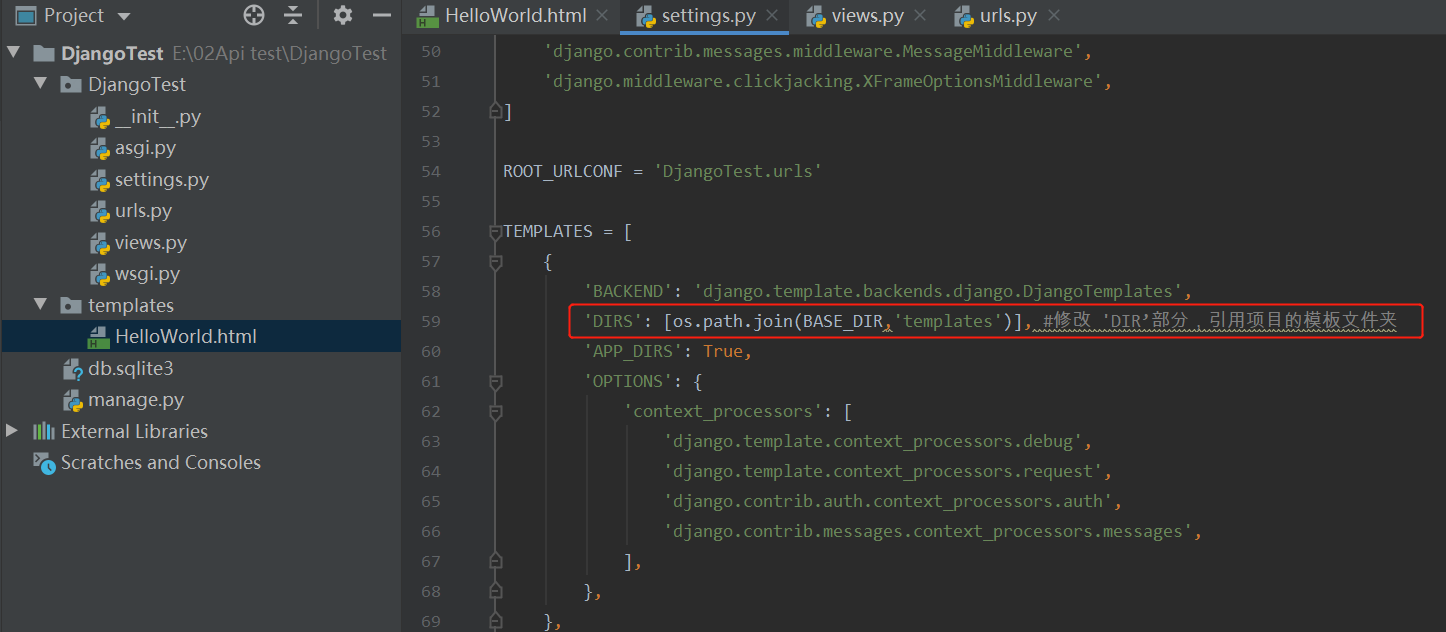Click the locate/select opened file target icon
The image size is (1446, 632).
coord(254,15)
